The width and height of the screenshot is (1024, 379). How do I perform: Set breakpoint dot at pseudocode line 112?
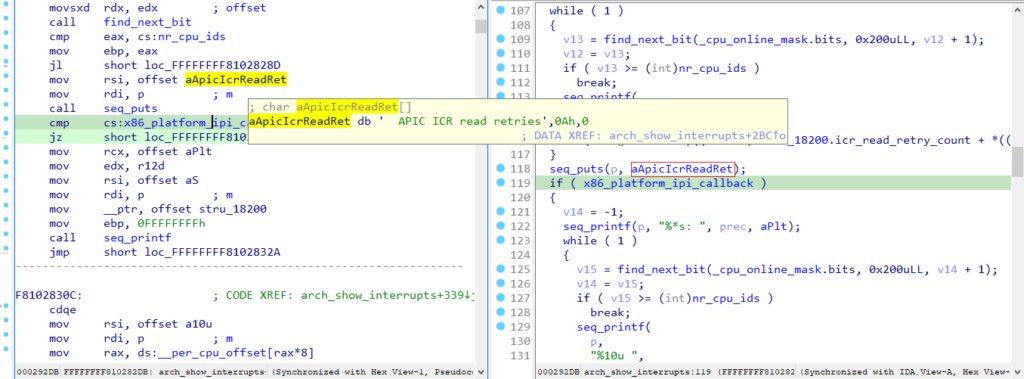pos(501,82)
